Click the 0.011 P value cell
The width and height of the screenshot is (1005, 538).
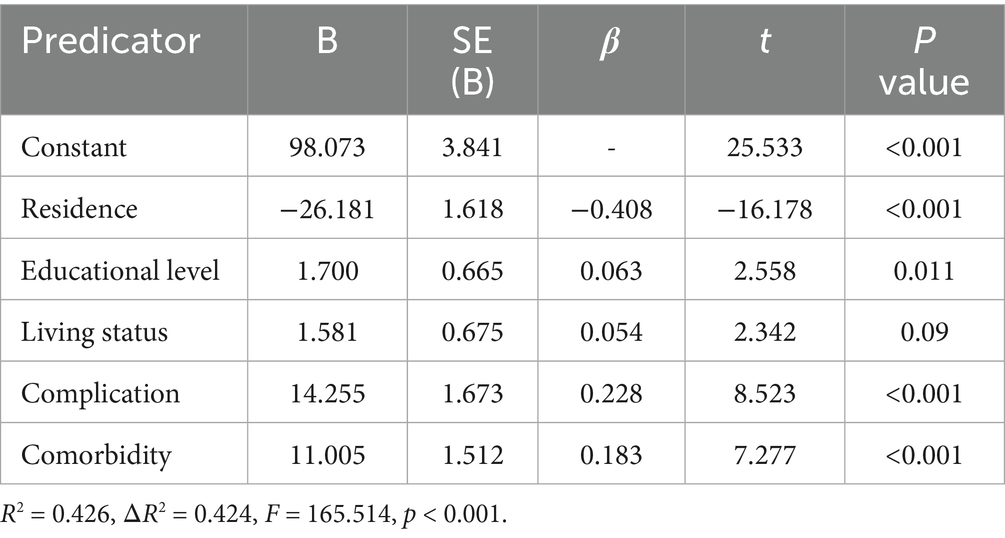pos(924,270)
